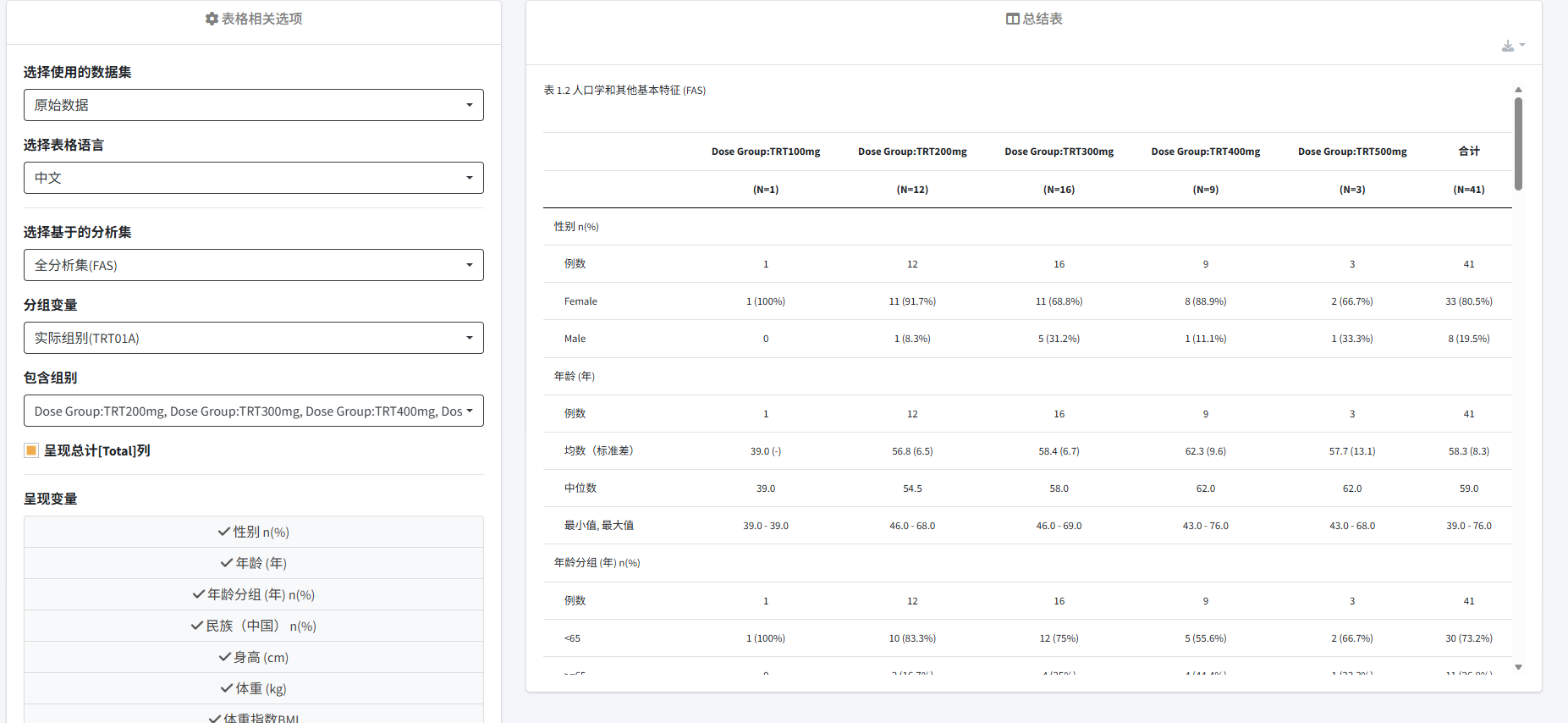1568x723 pixels.
Task: Deselect the 年龄分组 (年) n(%) variable
Action: 254,594
